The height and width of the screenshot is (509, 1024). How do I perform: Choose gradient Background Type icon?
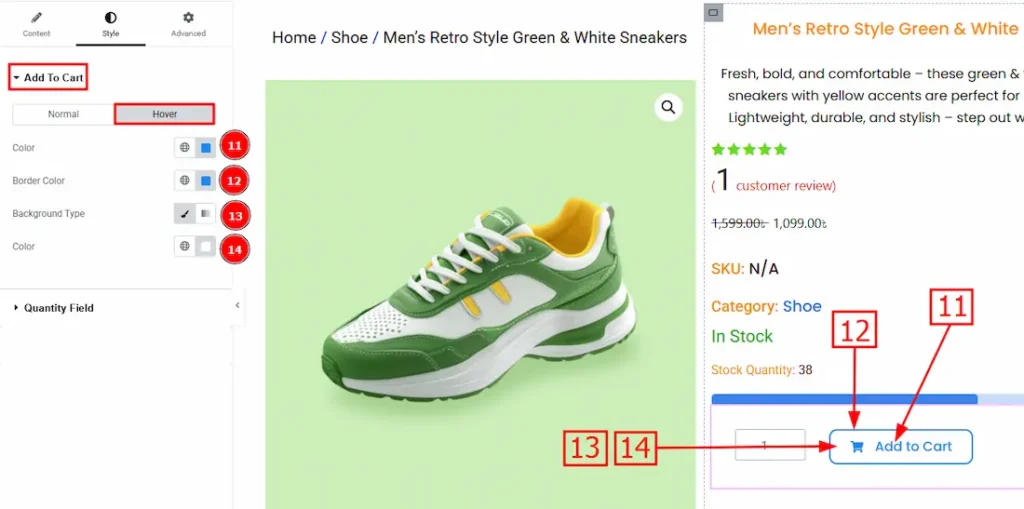point(205,214)
